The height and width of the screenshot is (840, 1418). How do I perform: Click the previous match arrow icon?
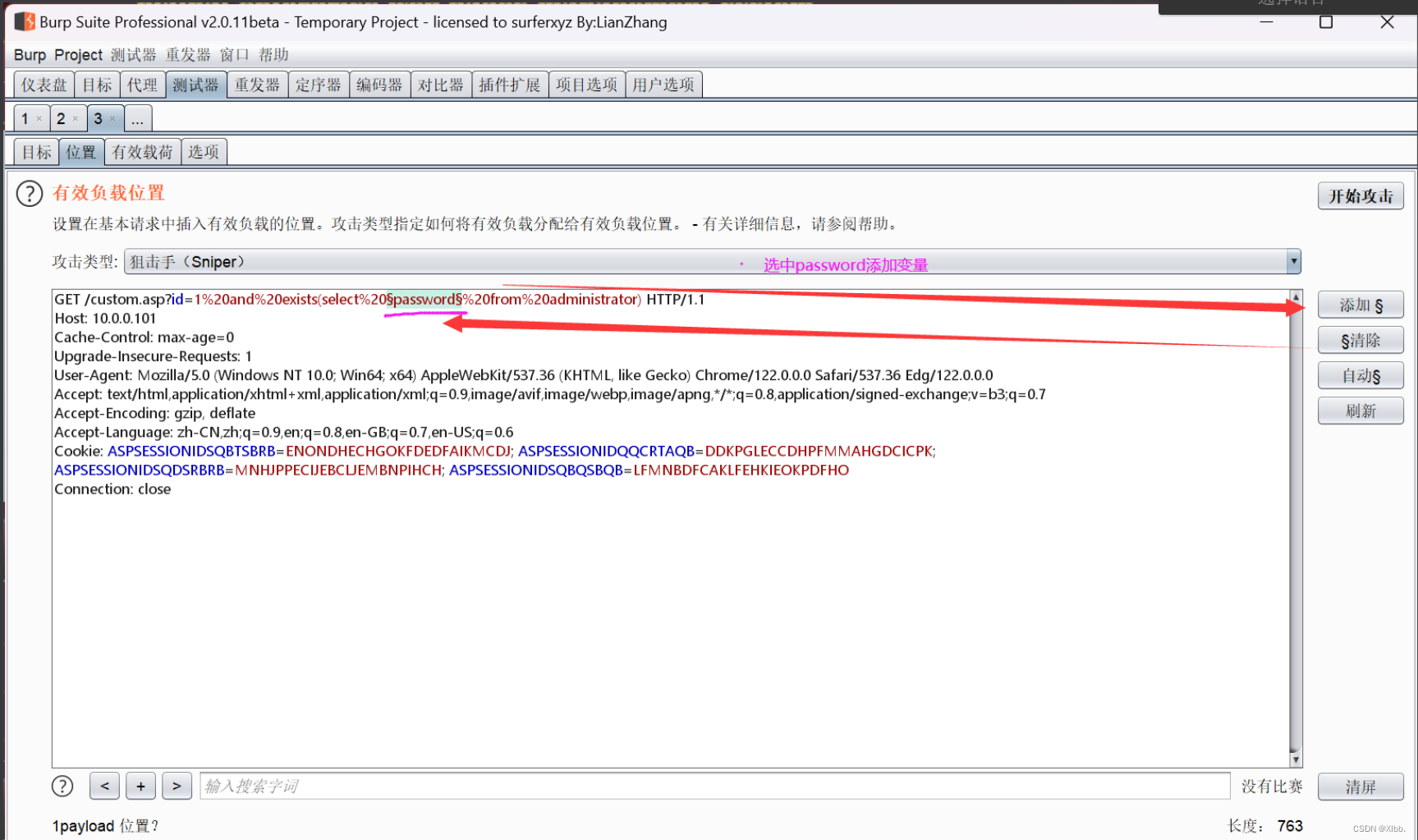103,786
